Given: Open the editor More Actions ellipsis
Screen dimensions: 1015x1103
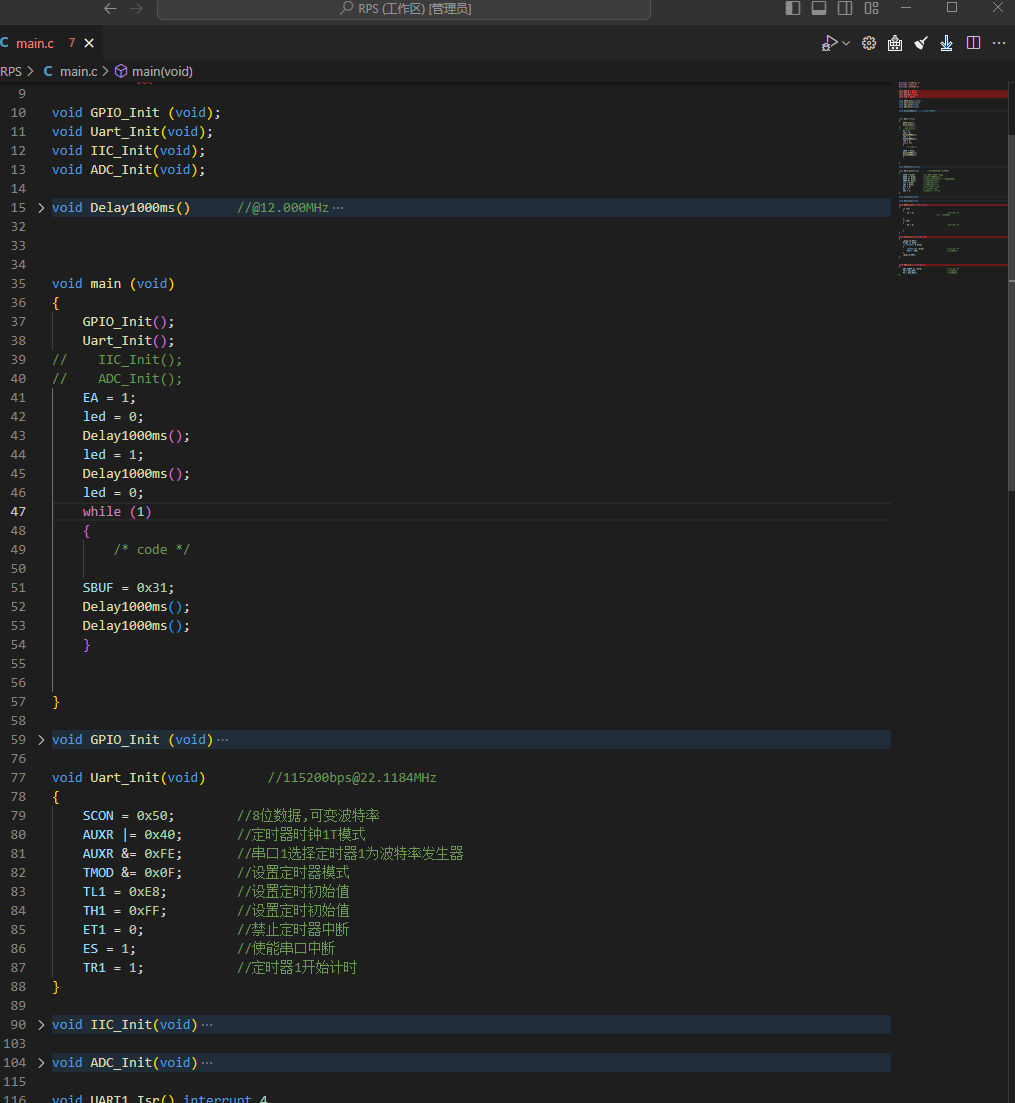Looking at the screenshot, I should [999, 43].
